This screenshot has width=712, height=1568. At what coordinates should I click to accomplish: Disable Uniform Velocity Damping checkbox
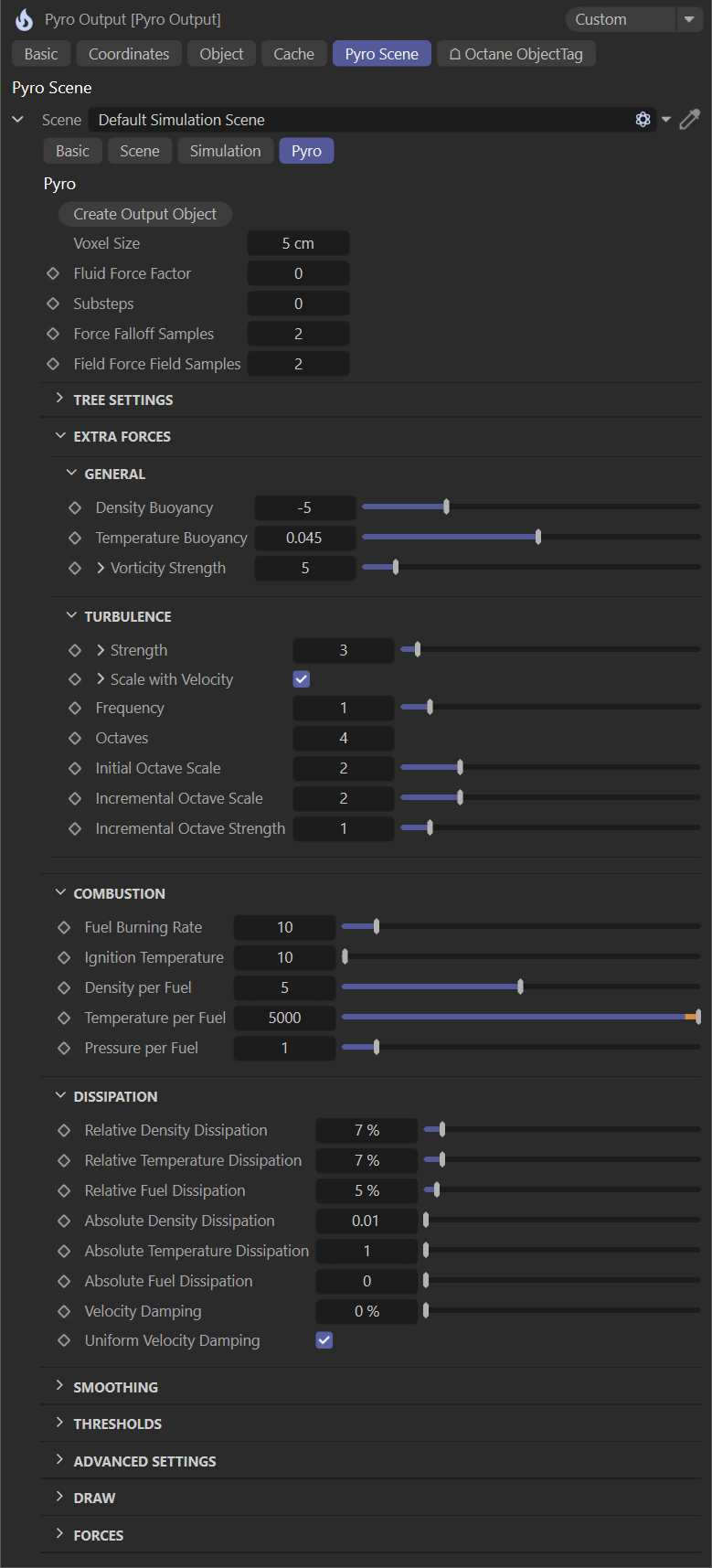[x=324, y=1340]
